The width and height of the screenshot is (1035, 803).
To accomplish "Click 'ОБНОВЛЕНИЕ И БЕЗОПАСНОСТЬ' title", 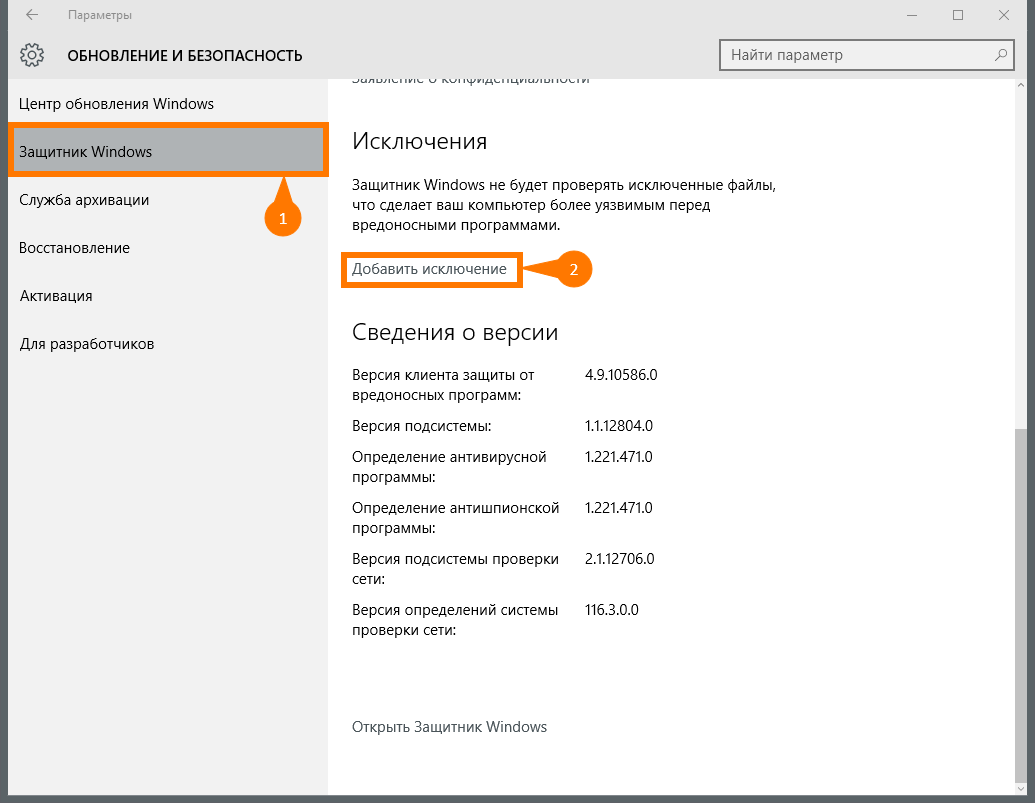I will tap(185, 56).
